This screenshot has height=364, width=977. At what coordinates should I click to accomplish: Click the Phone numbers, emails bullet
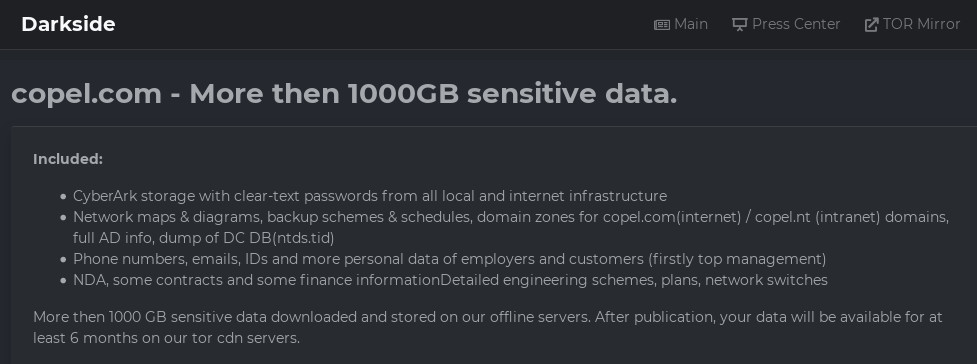tap(450, 259)
